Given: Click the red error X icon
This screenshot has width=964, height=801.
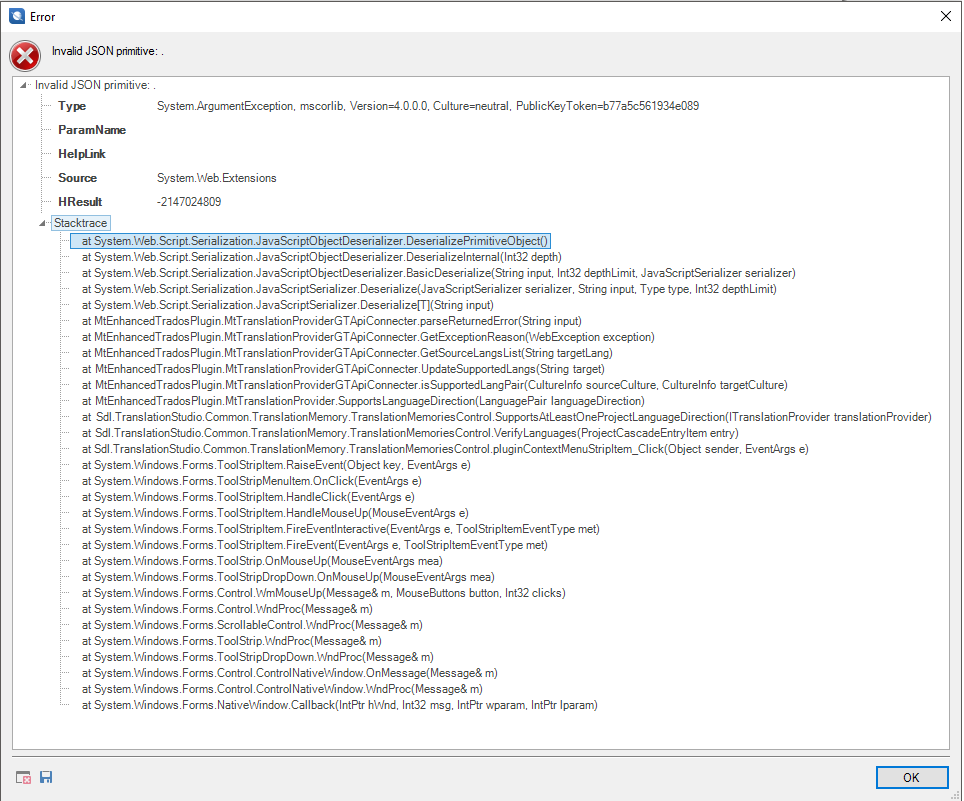Looking at the screenshot, I should (25, 54).
